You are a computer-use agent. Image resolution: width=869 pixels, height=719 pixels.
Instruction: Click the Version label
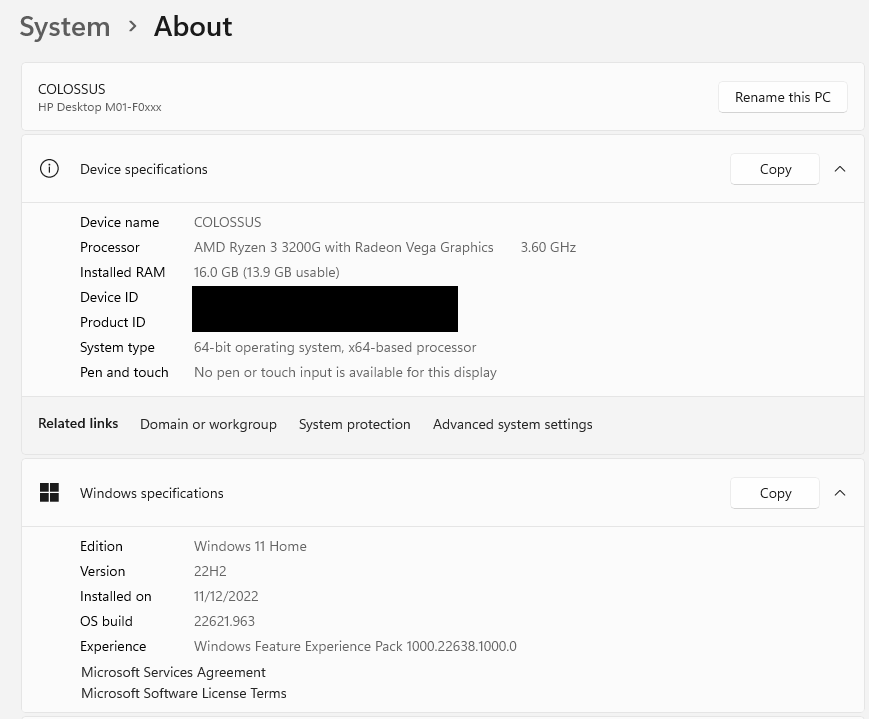[103, 571]
